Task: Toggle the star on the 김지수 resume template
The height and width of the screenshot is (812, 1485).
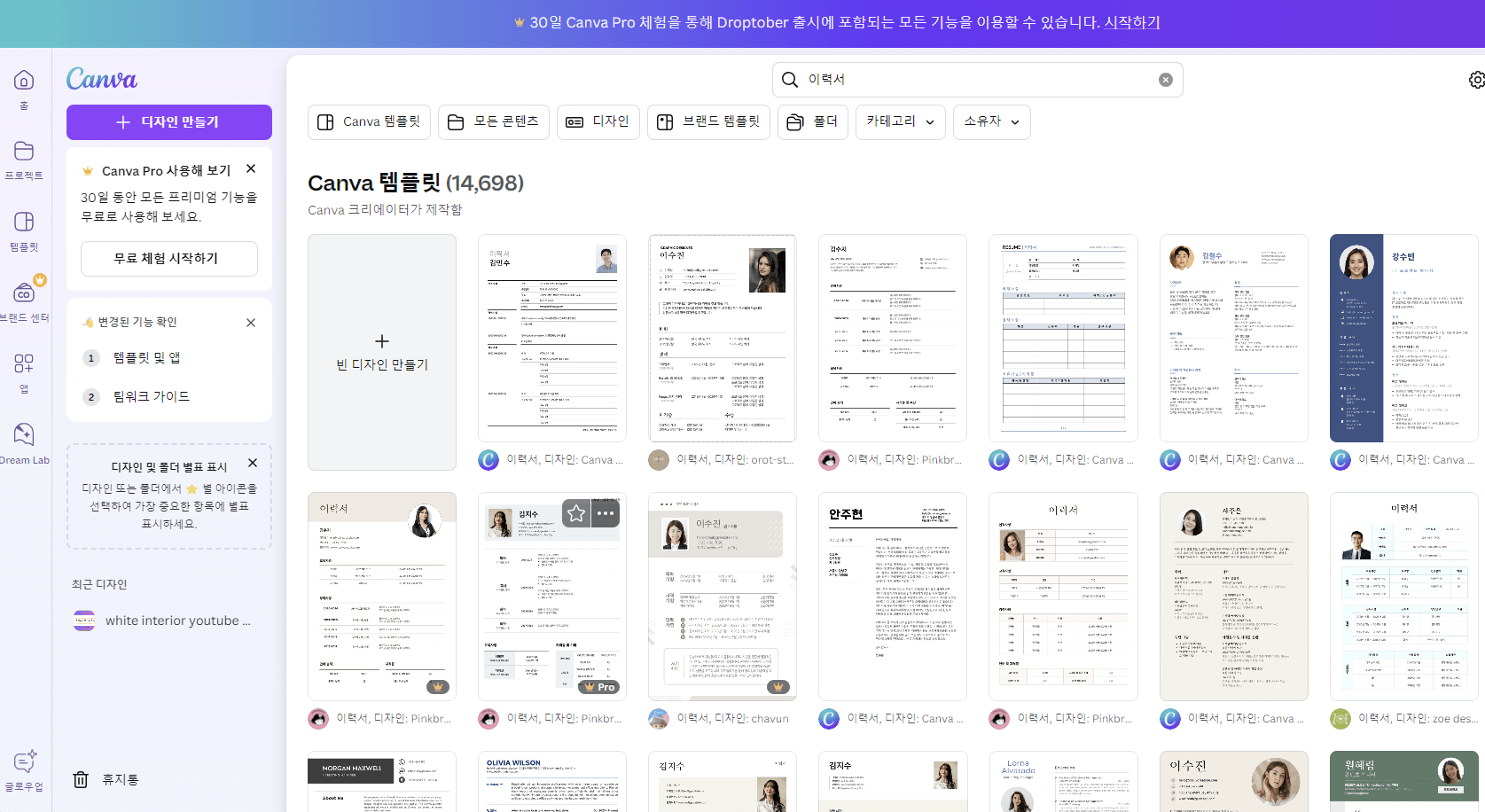Action: point(575,513)
